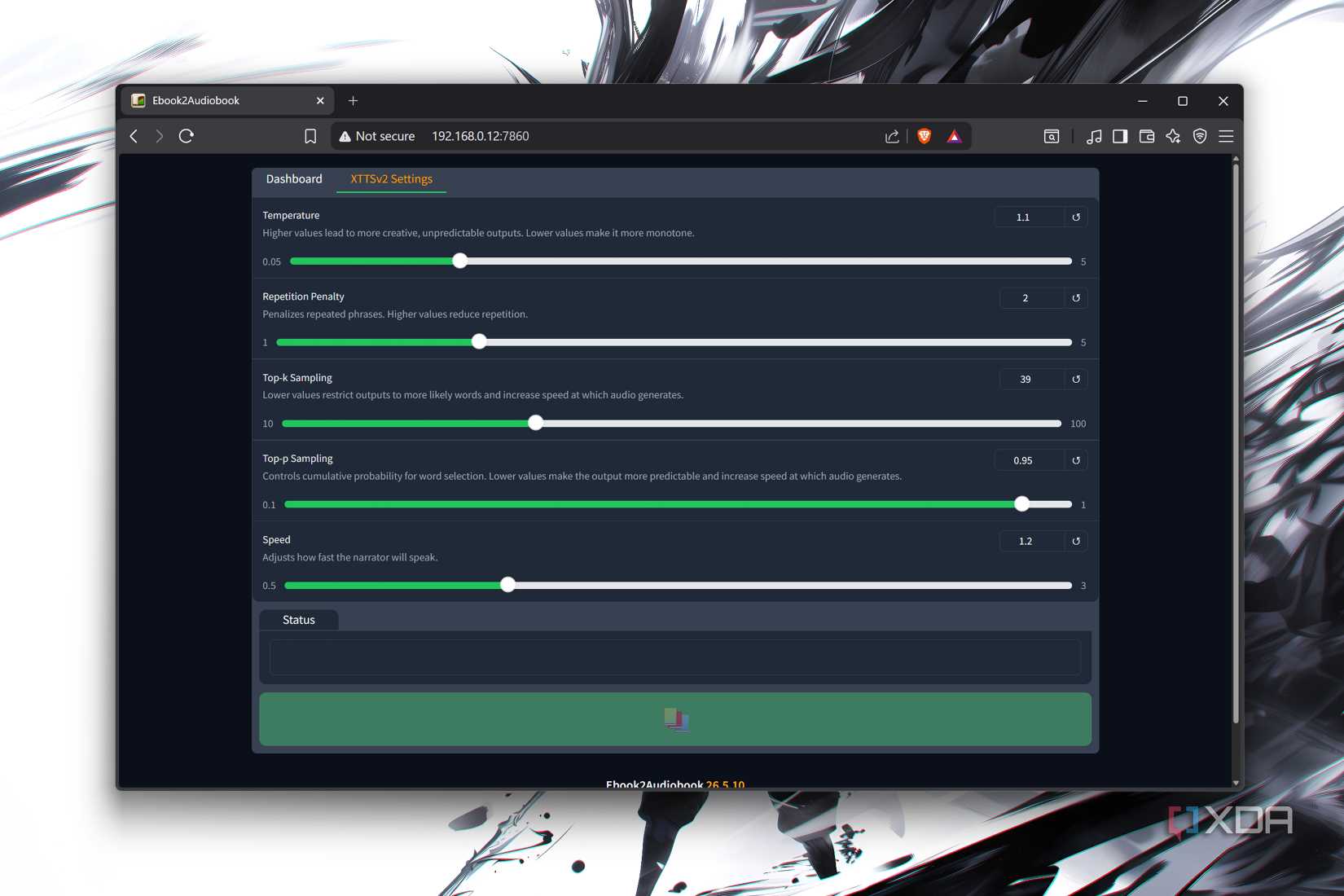
Task: Open the Brave Wallet icon
Action: tap(1147, 136)
